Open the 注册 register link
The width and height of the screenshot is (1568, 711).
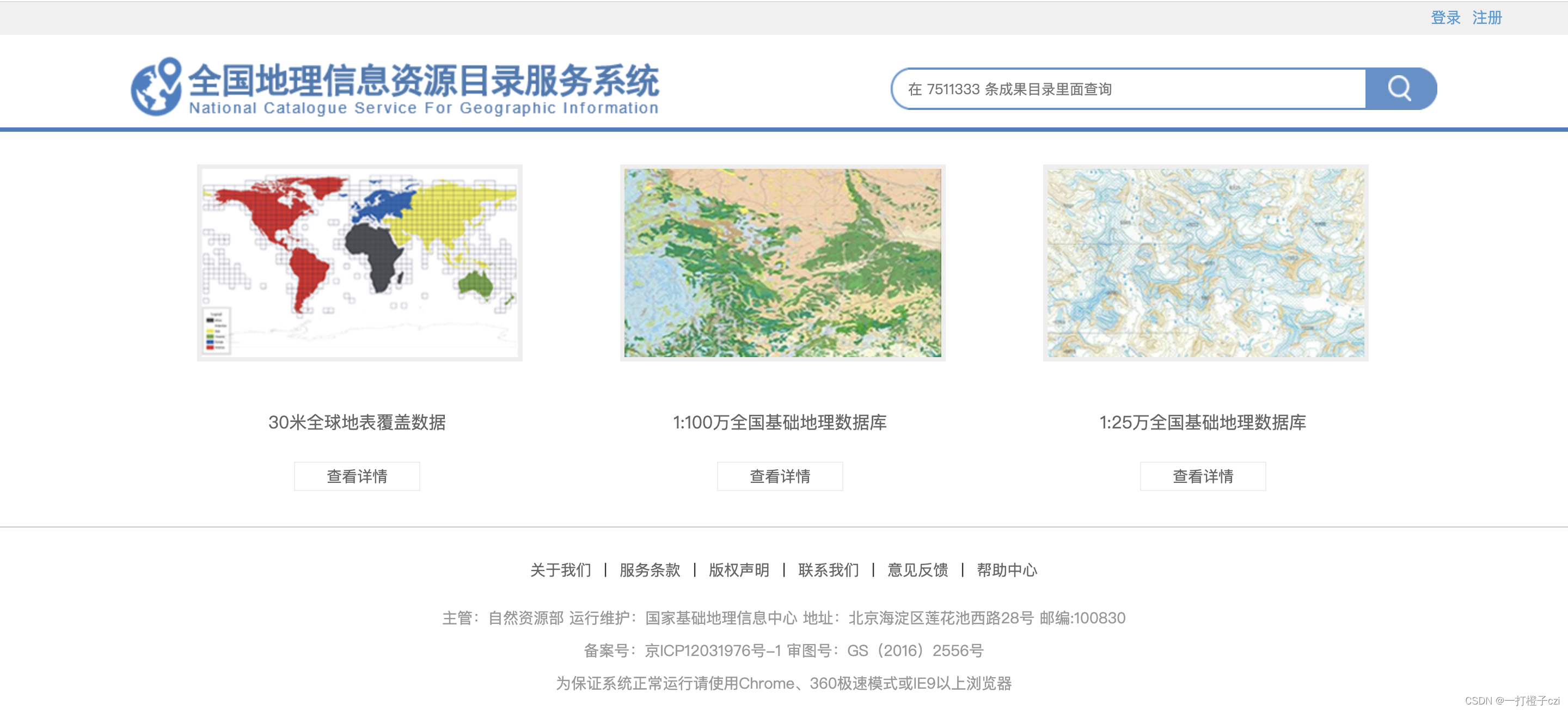pos(1486,17)
